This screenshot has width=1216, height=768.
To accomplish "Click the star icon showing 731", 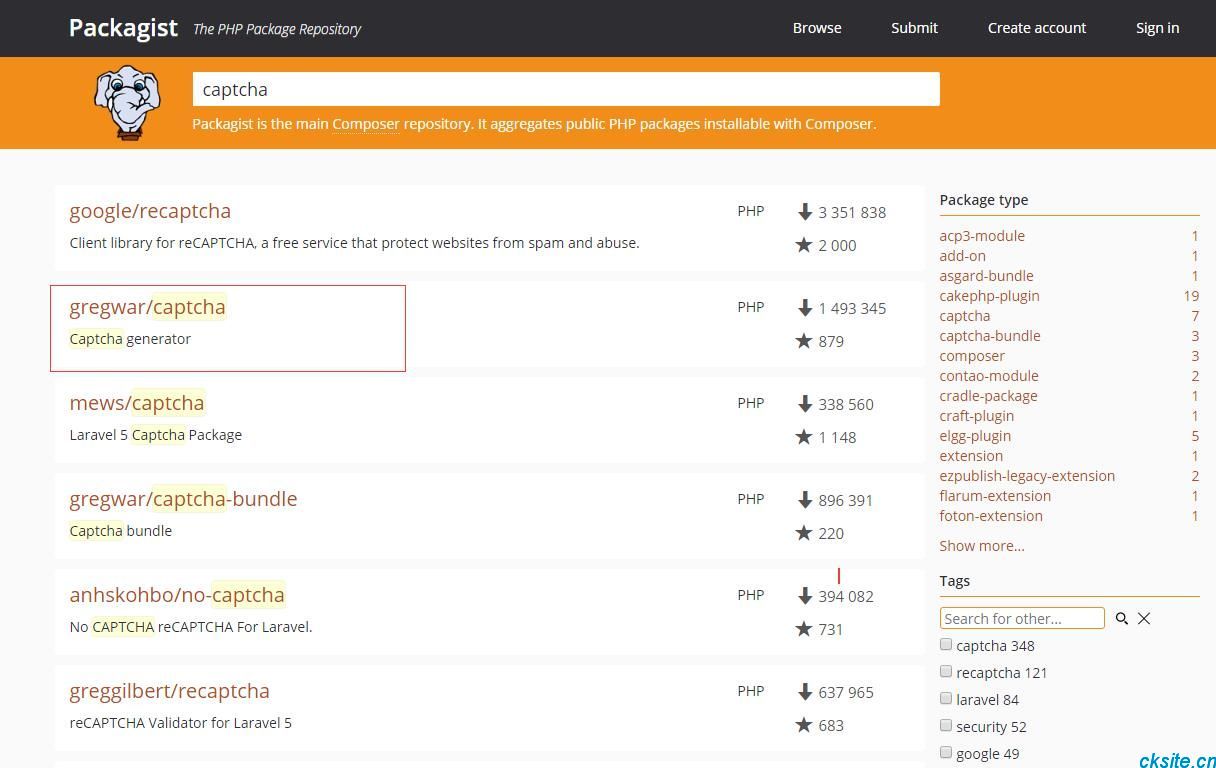I will (x=804, y=629).
